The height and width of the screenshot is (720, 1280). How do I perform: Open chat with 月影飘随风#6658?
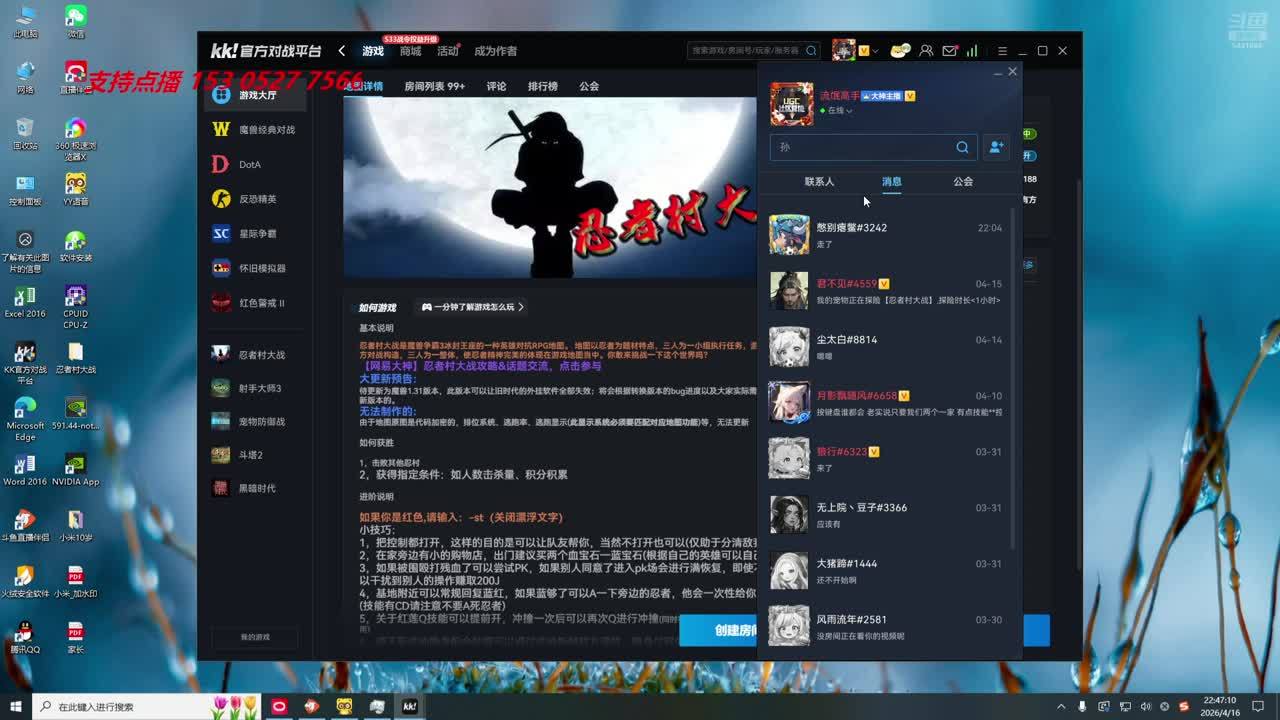click(886, 403)
